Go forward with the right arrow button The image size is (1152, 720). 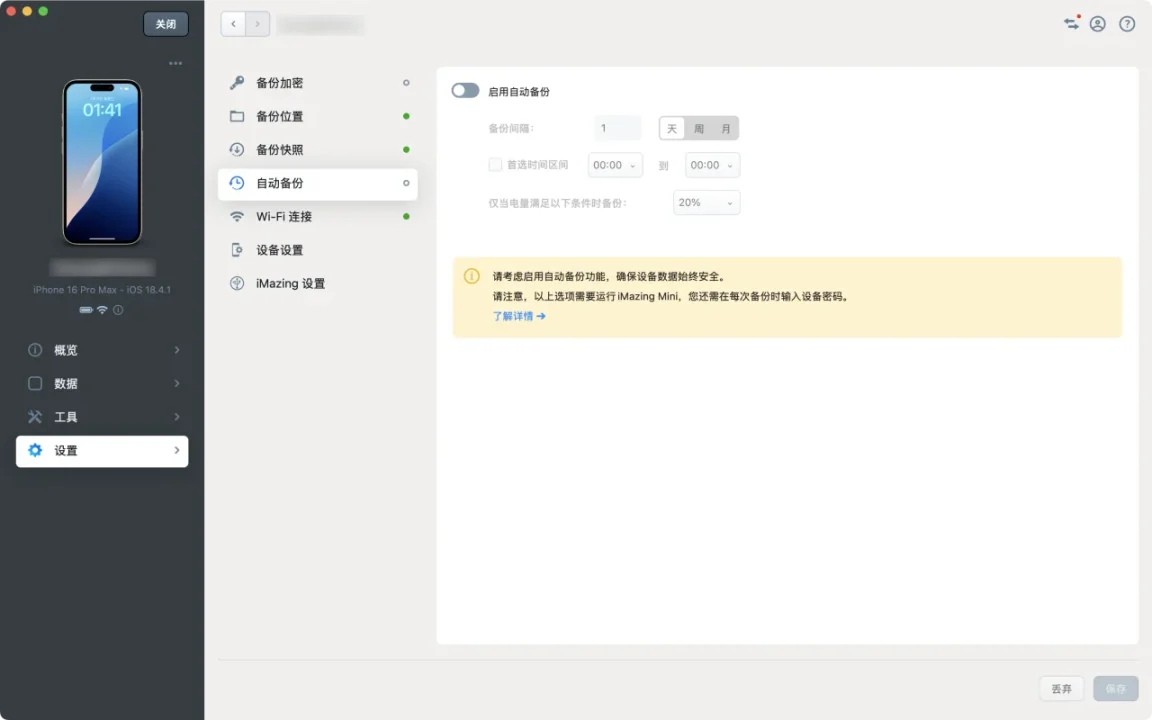[257, 24]
